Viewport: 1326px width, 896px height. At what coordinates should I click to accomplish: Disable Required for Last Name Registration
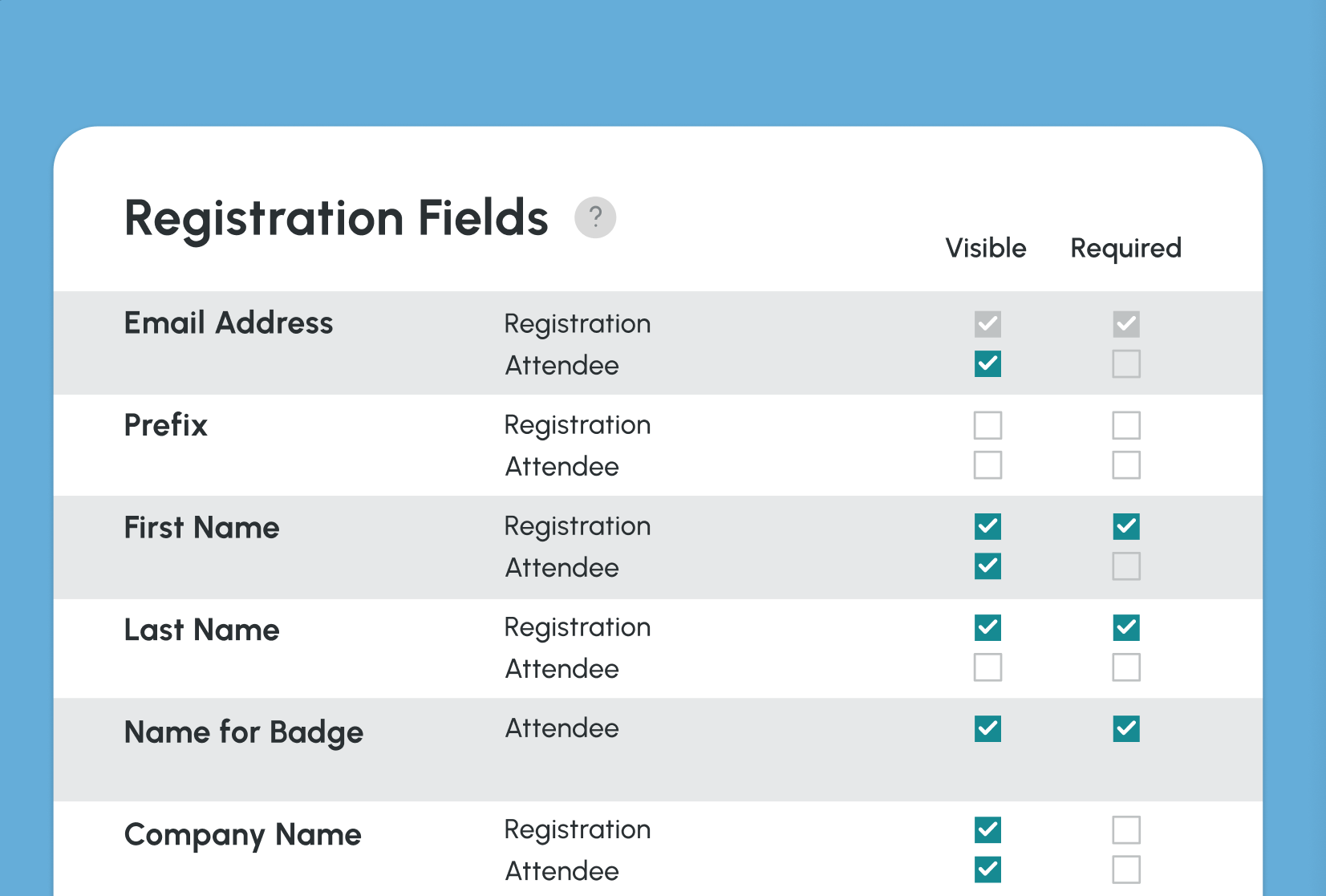(1126, 628)
